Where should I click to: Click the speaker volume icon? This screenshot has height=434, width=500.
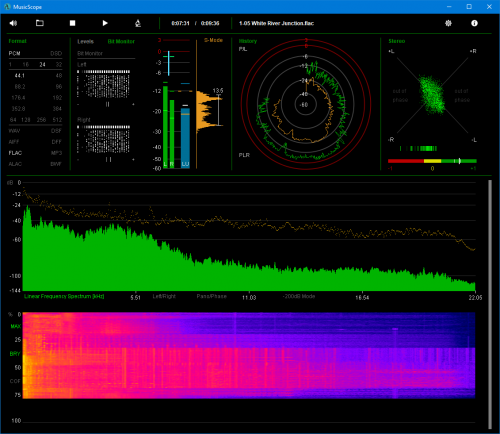[x=13, y=23]
